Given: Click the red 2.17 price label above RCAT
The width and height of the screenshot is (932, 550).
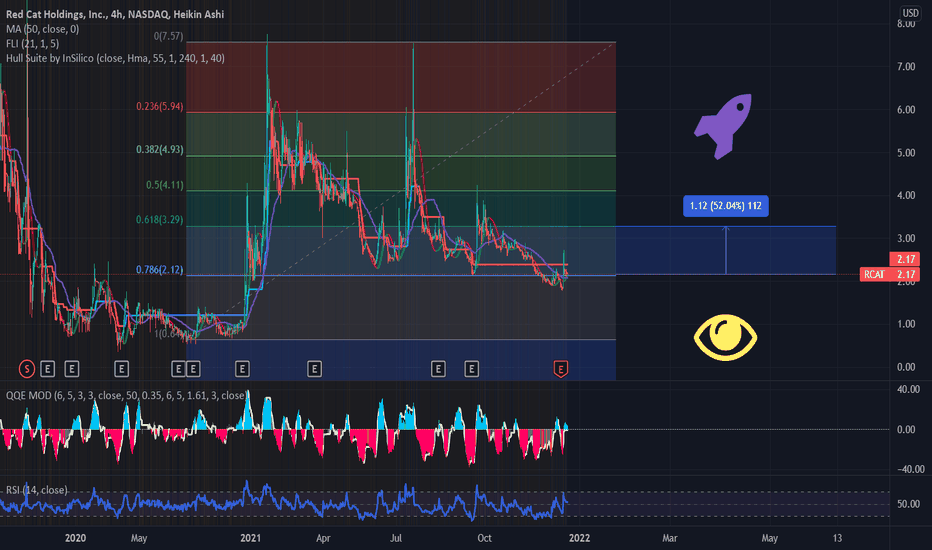Looking at the screenshot, I should [x=905, y=259].
